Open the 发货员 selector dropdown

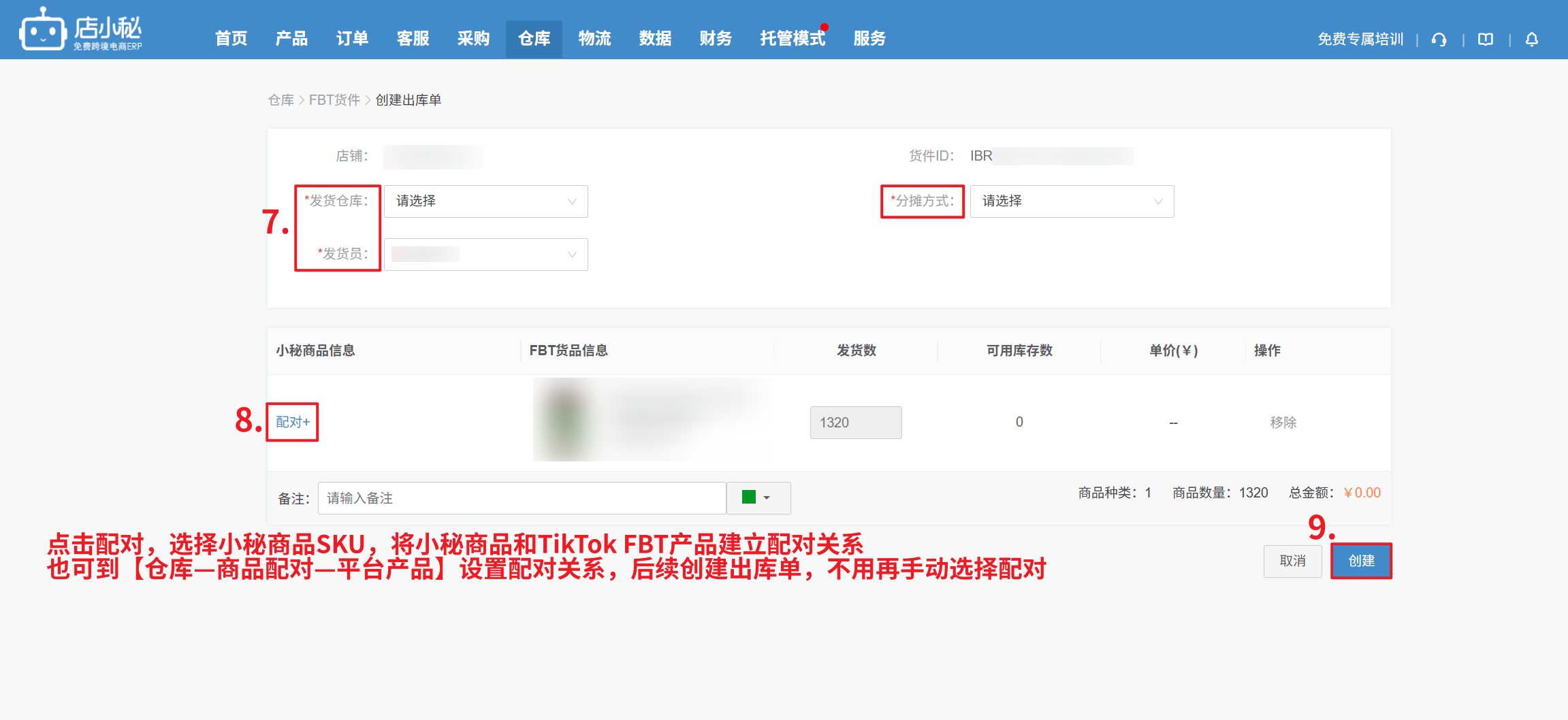tap(485, 255)
